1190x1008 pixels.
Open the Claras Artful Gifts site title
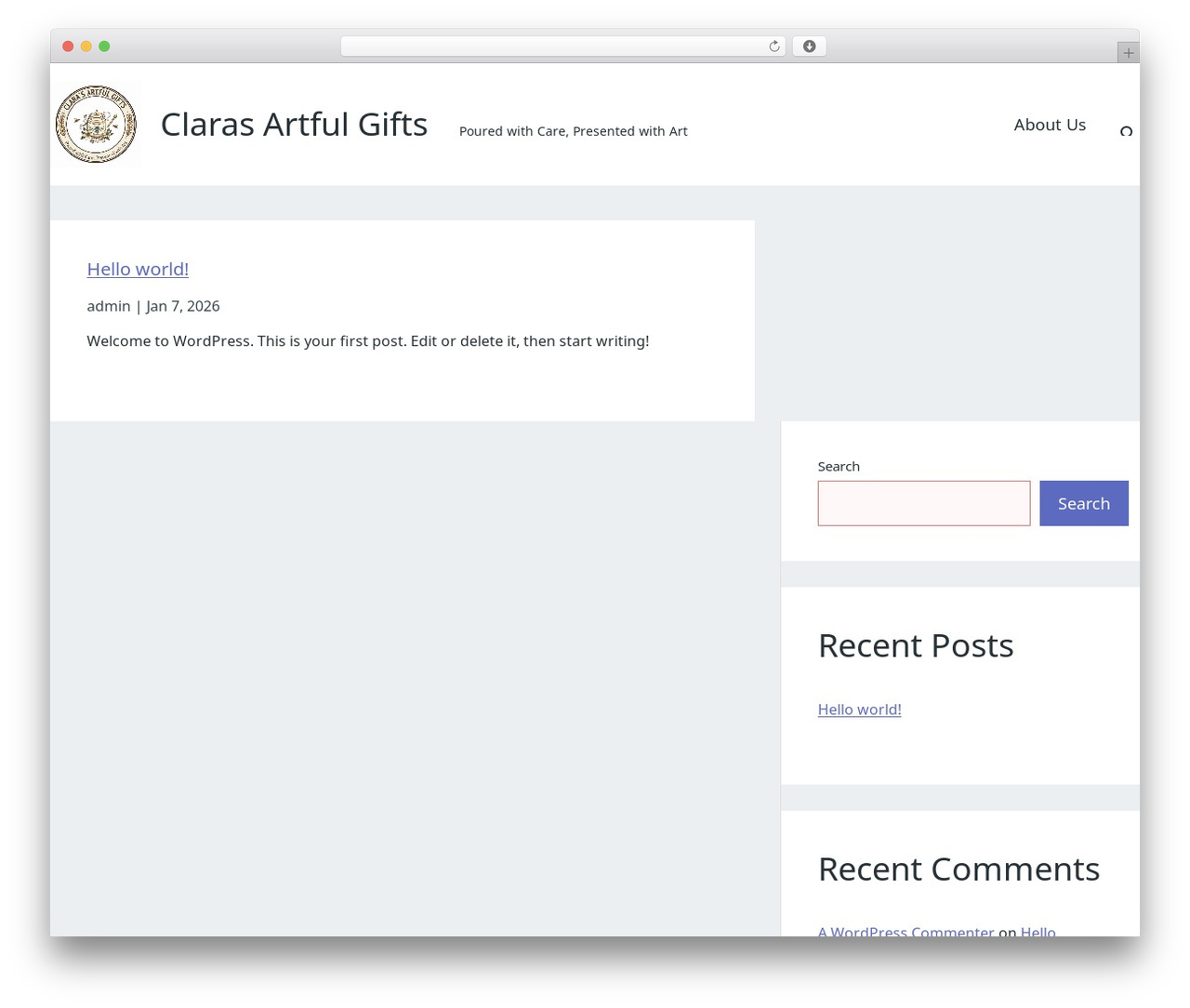click(294, 124)
